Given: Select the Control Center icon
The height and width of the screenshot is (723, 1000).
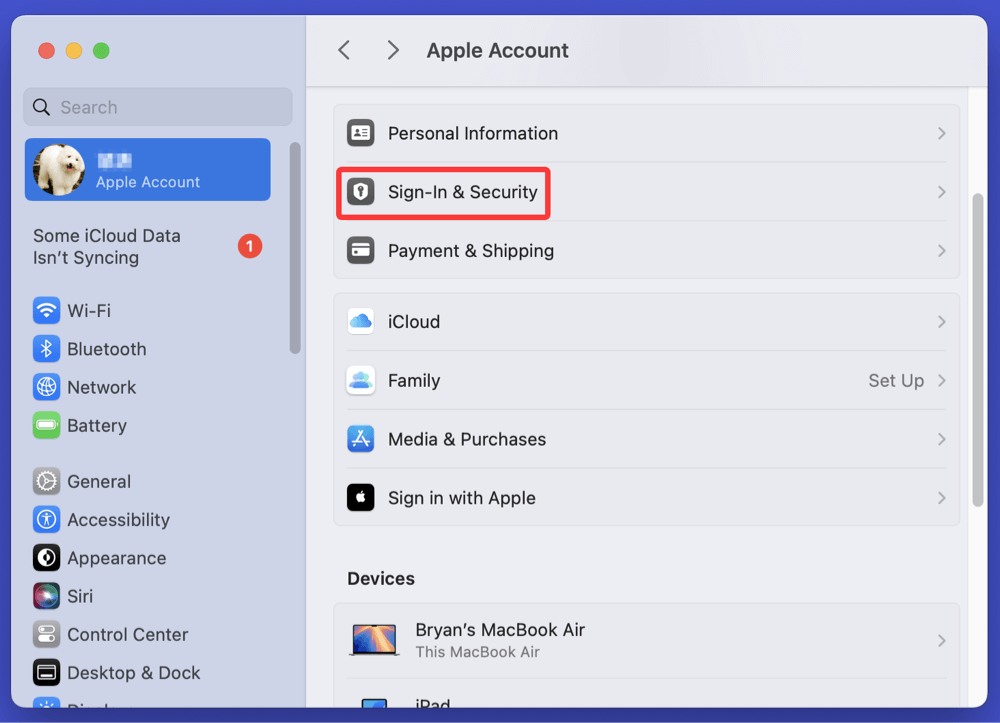Looking at the screenshot, I should click(x=46, y=634).
